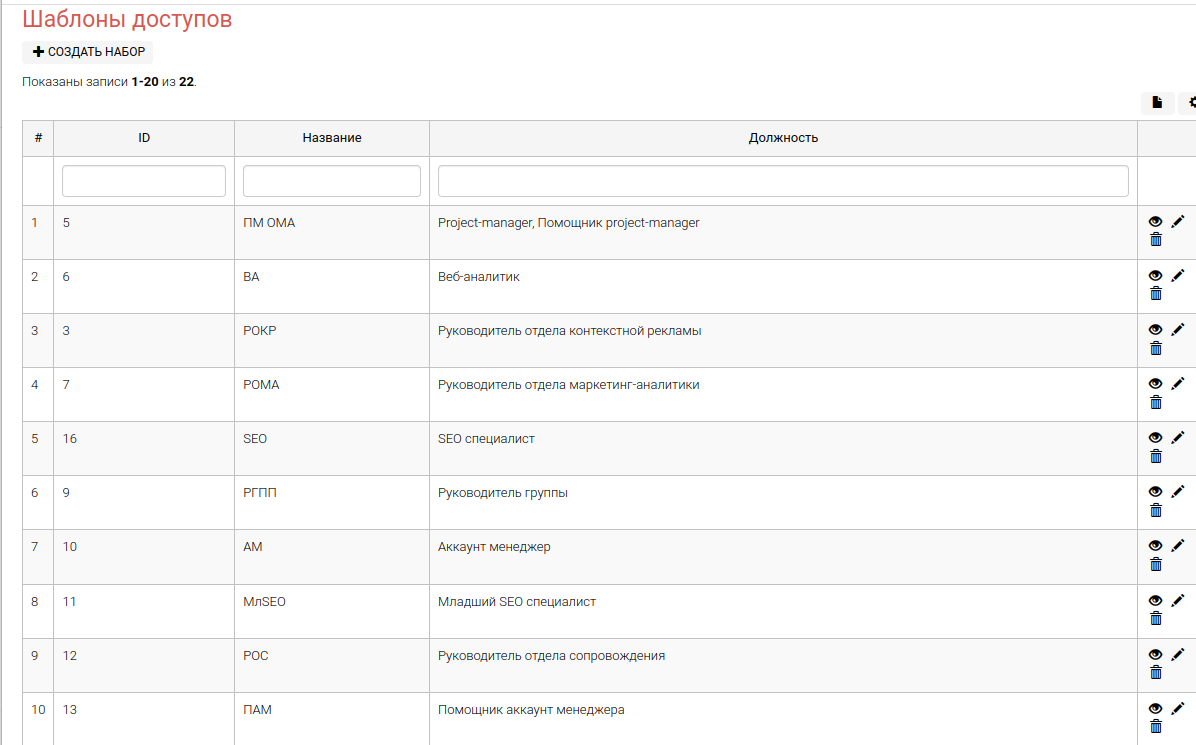Sort table by Название column header
Screen dimensions: 1196x745
click(x=332, y=138)
